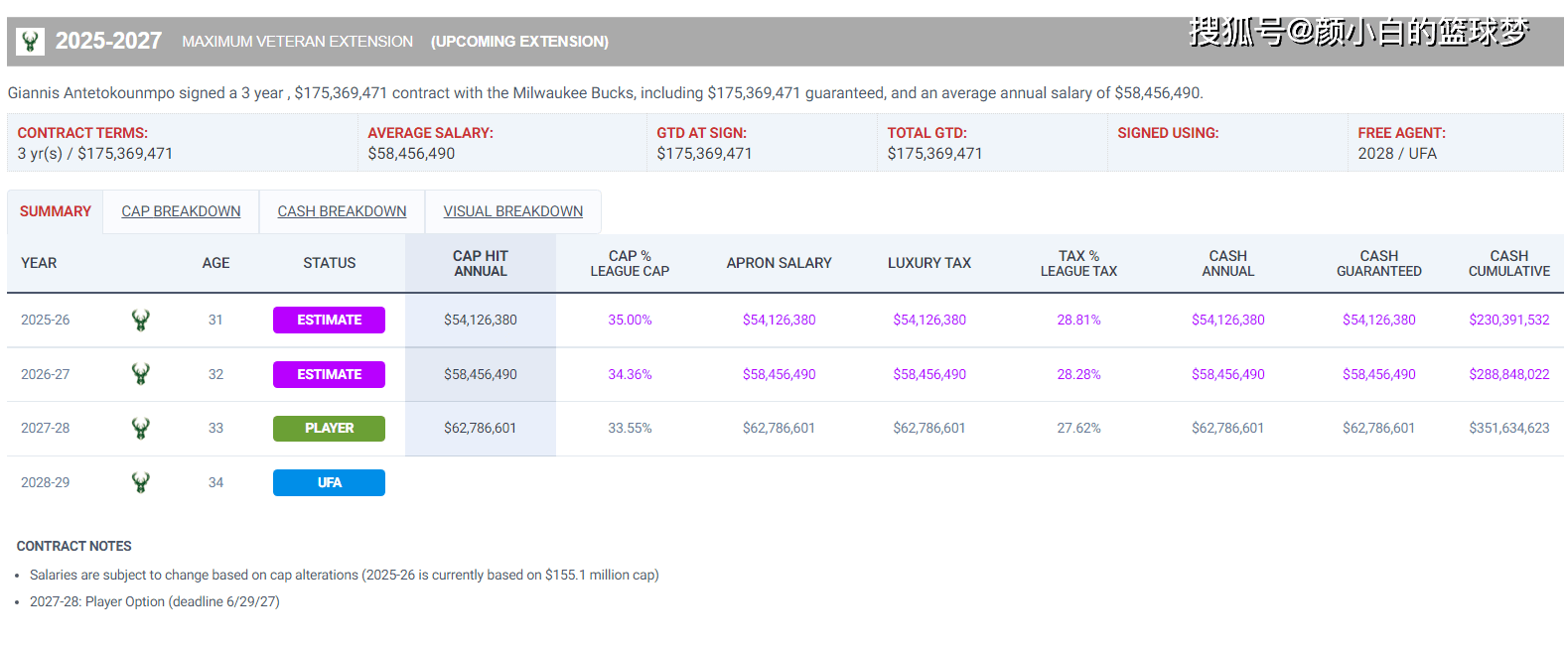Click the 2025-2027 contract title
The width and height of the screenshot is (1568, 648).
point(108,41)
